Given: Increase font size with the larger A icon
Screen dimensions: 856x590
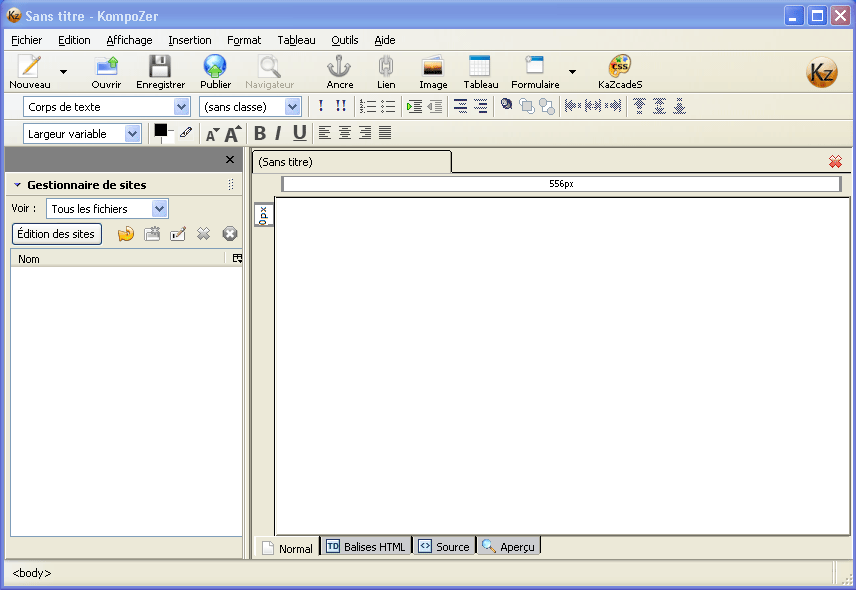Looking at the screenshot, I should click(x=233, y=134).
